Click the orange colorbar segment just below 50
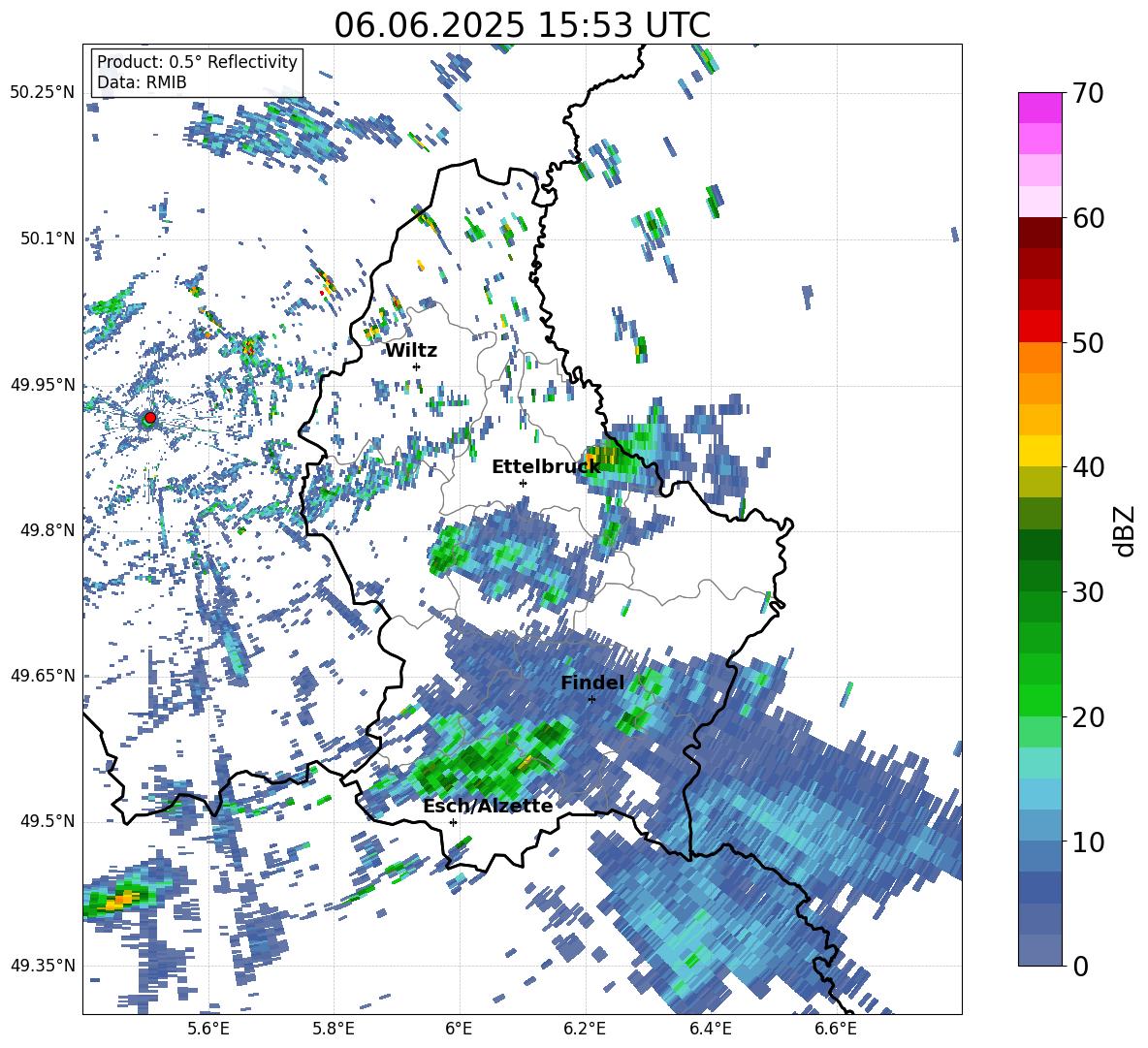Viewport: 1148px width, 1048px height. [1039, 357]
